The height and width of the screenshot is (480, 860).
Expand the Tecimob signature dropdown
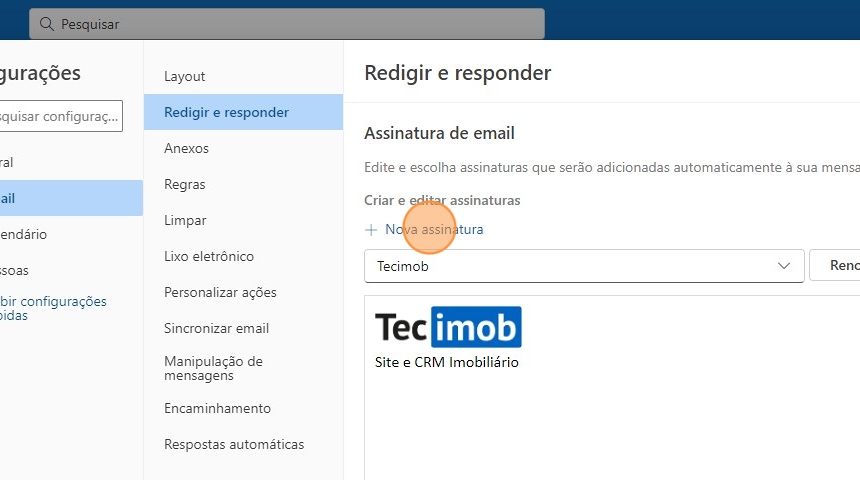[x=783, y=266]
